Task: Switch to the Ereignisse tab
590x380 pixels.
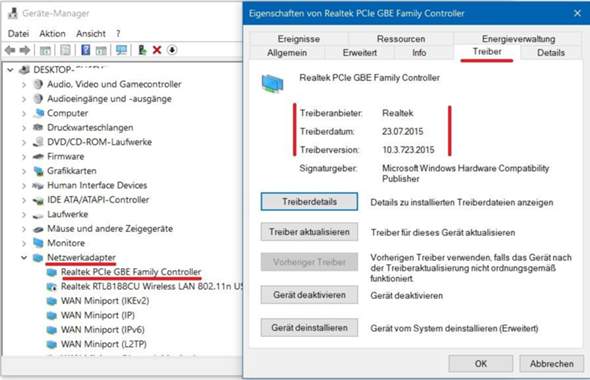Action: (x=299, y=39)
